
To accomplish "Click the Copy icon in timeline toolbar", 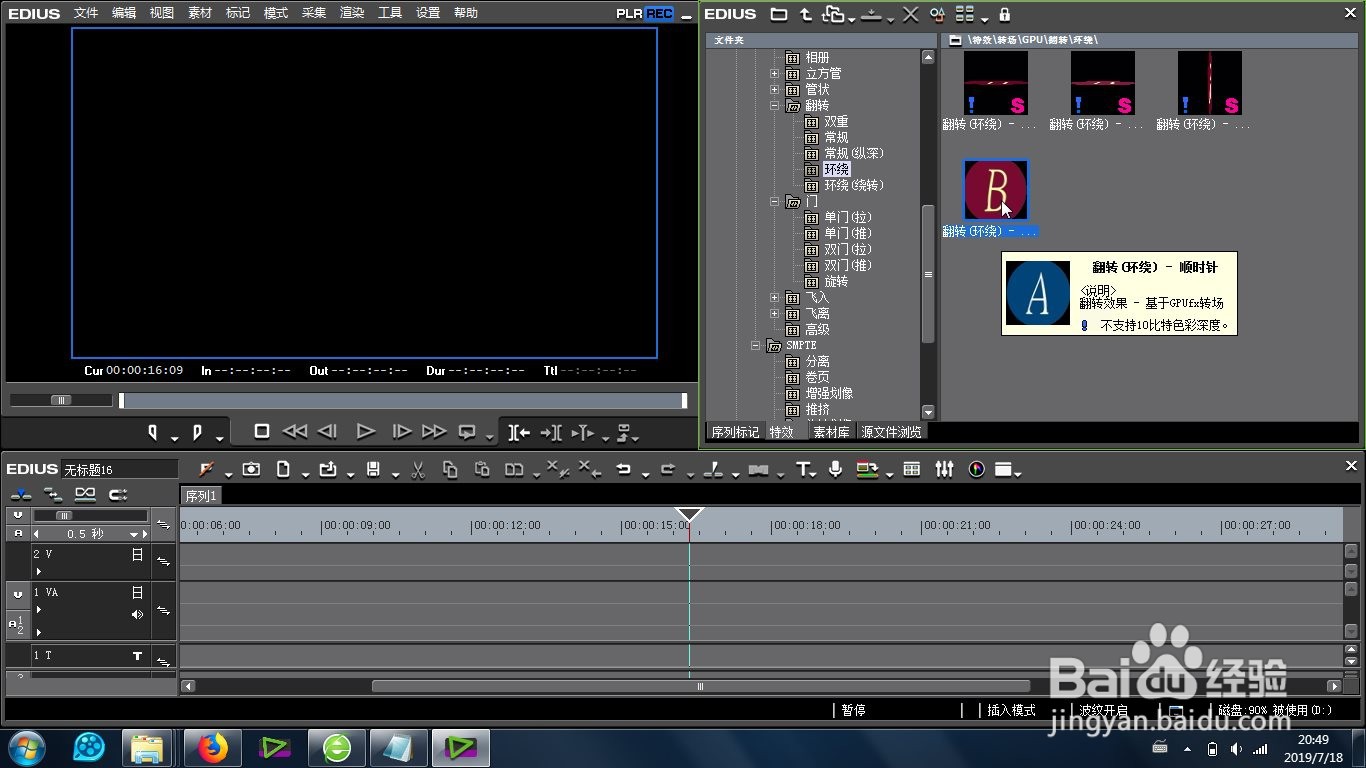I will tap(450, 469).
